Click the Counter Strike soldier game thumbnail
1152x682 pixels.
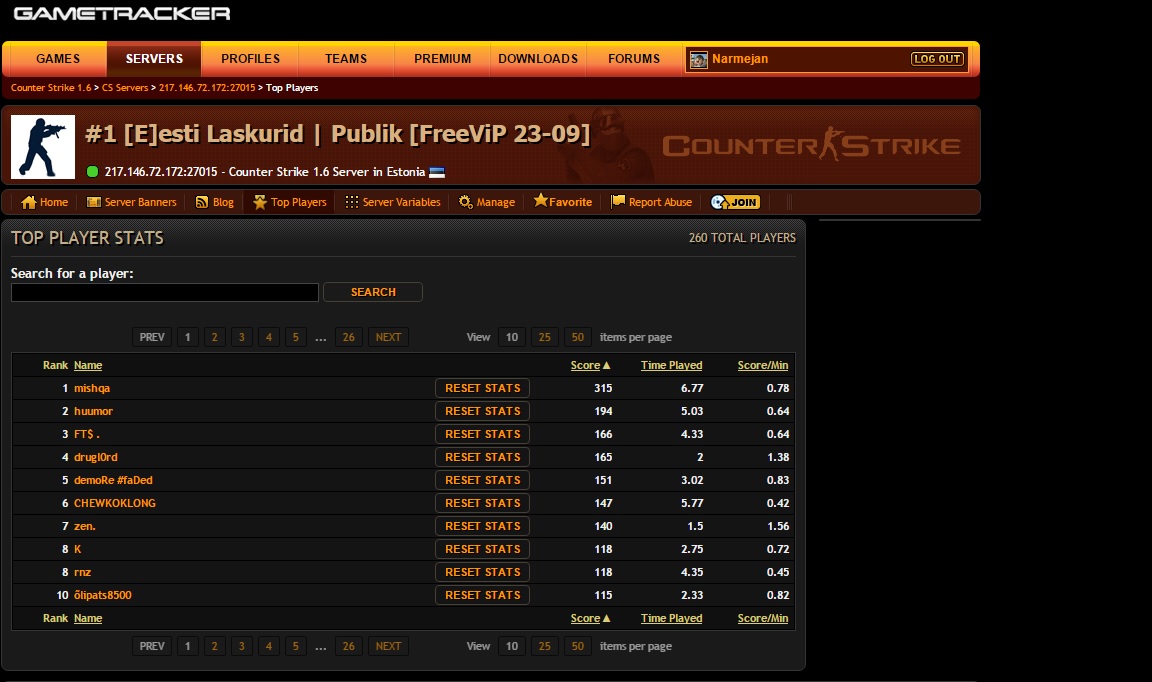click(x=43, y=146)
